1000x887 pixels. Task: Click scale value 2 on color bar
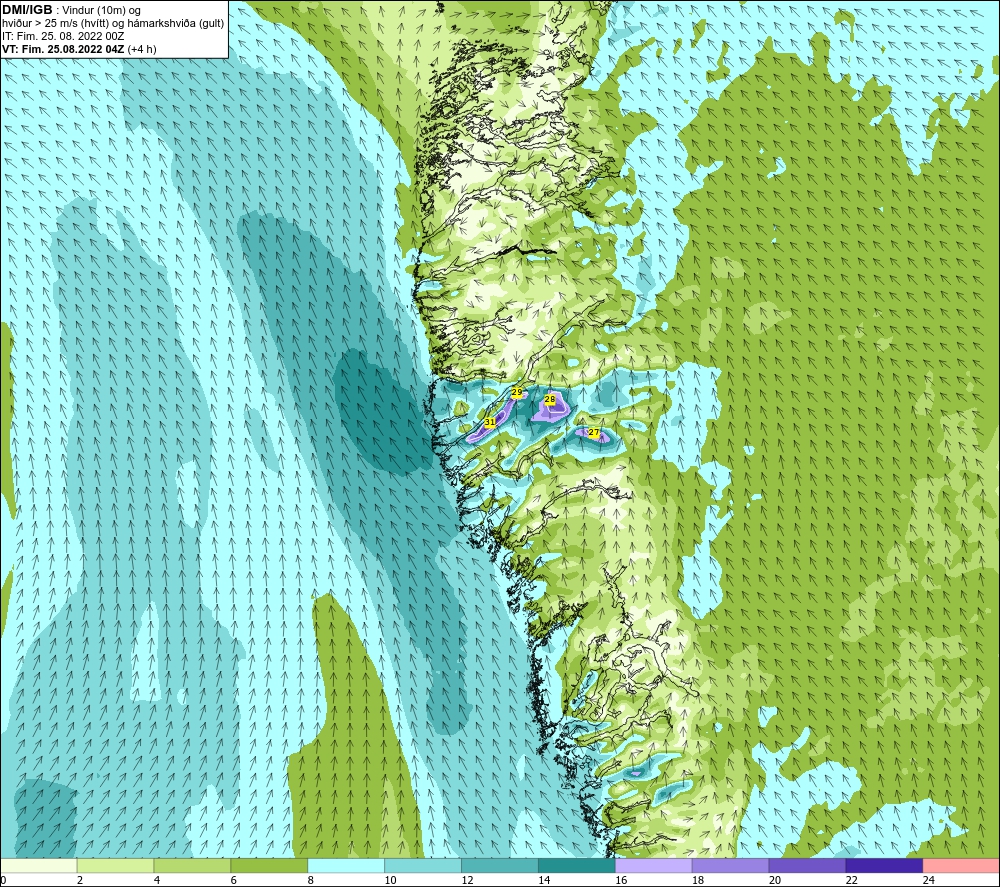pos(80,880)
